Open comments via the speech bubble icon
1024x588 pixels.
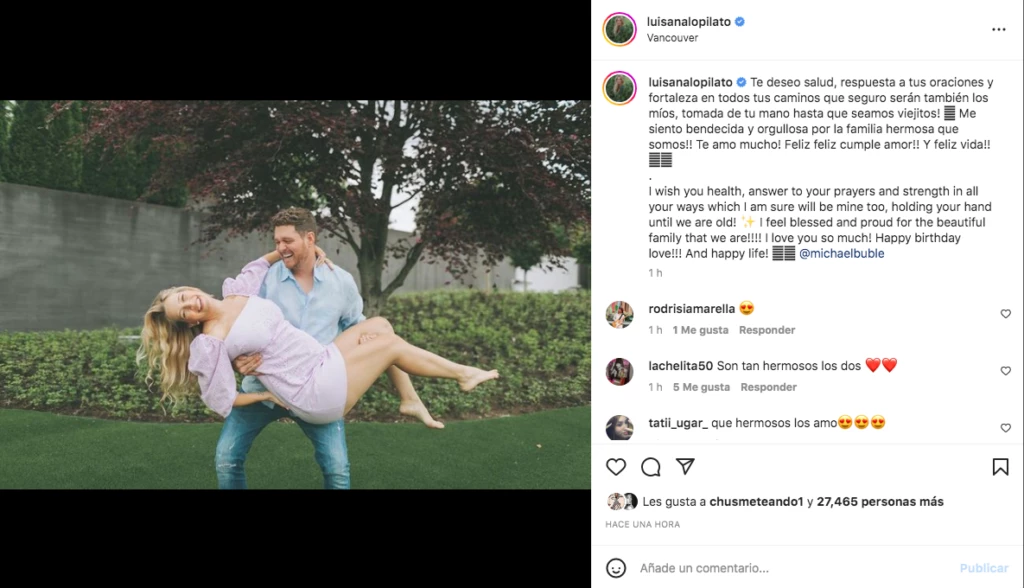tap(651, 467)
